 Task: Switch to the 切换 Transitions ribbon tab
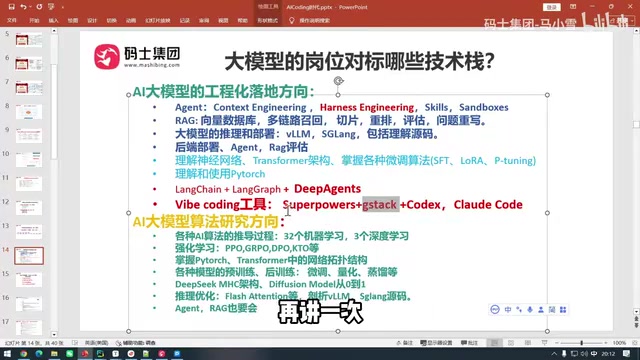pyautogui.click(x=111, y=20)
